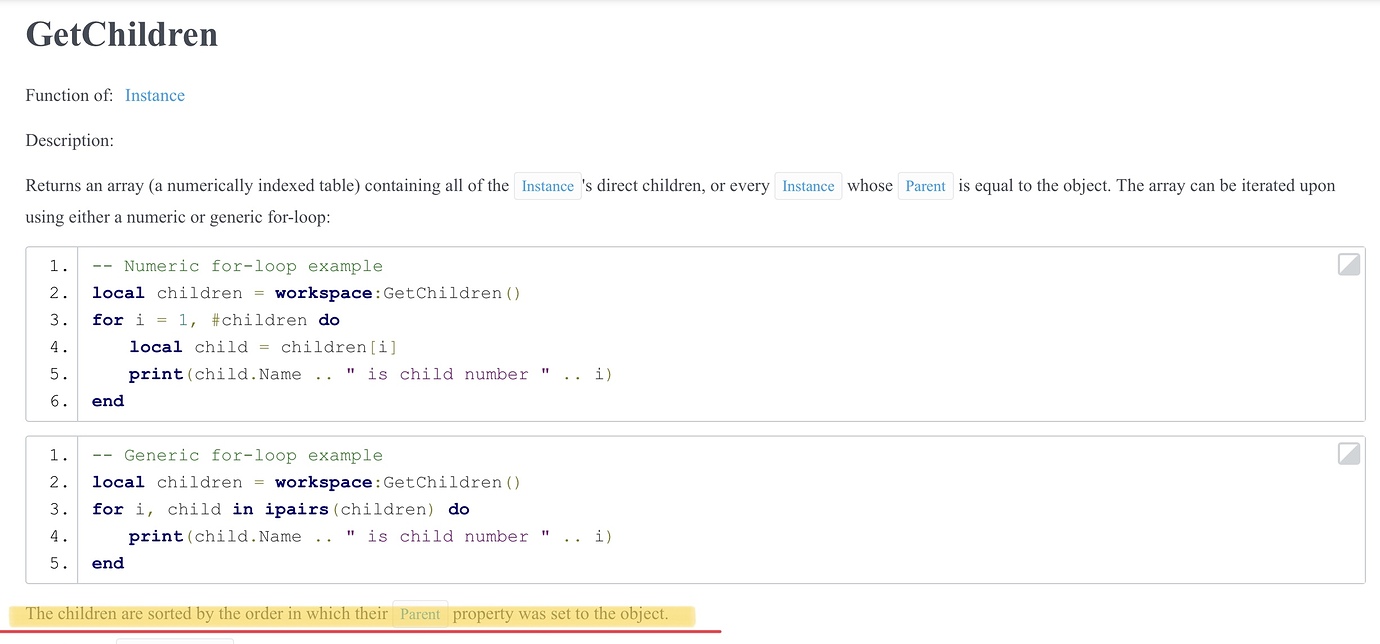Click 'workspace:GetChildren()' in the Numeric example block
Image resolution: width=1380 pixels, height=644 pixels.
pyautogui.click(x=398, y=293)
